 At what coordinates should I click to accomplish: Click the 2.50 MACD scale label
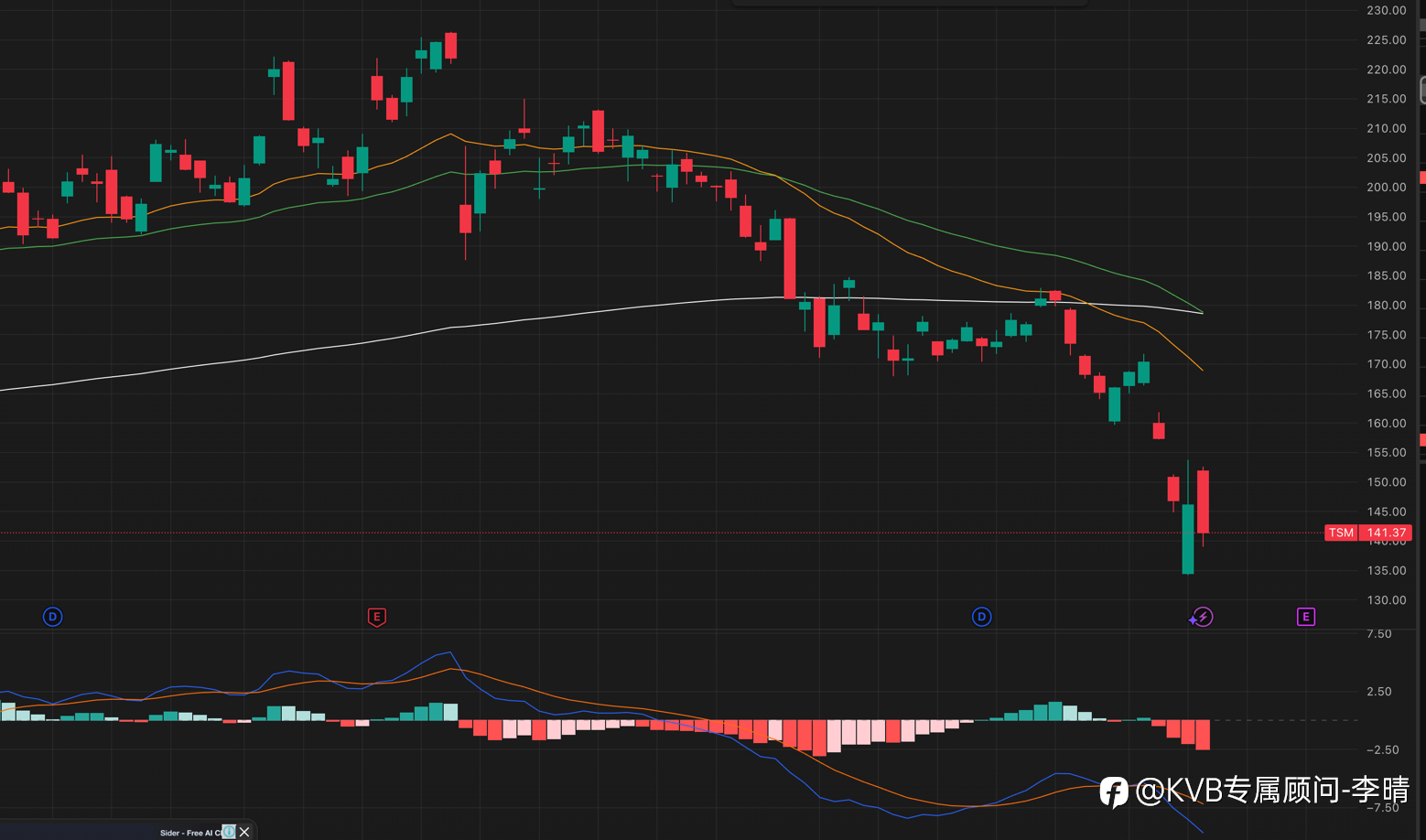(x=1378, y=692)
